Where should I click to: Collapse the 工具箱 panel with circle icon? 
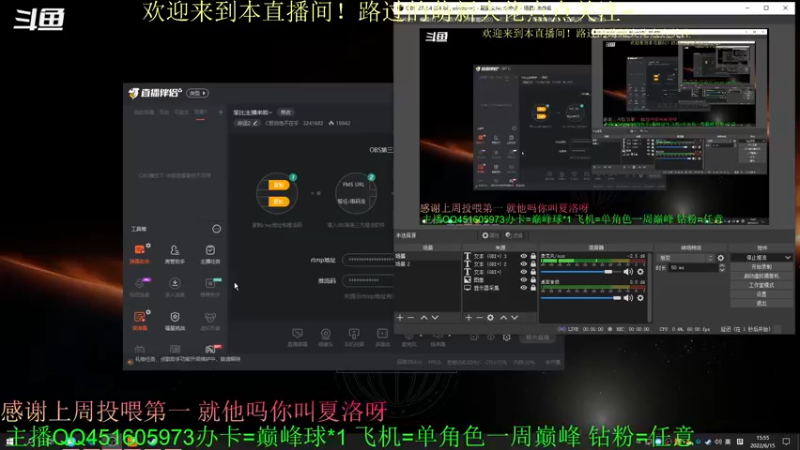tap(216, 229)
